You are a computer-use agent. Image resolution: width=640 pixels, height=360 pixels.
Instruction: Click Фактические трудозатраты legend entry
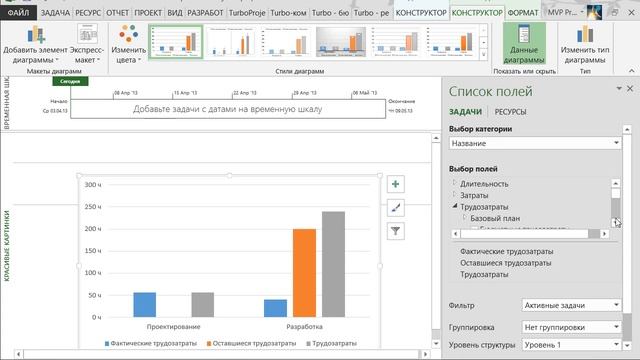pos(151,343)
